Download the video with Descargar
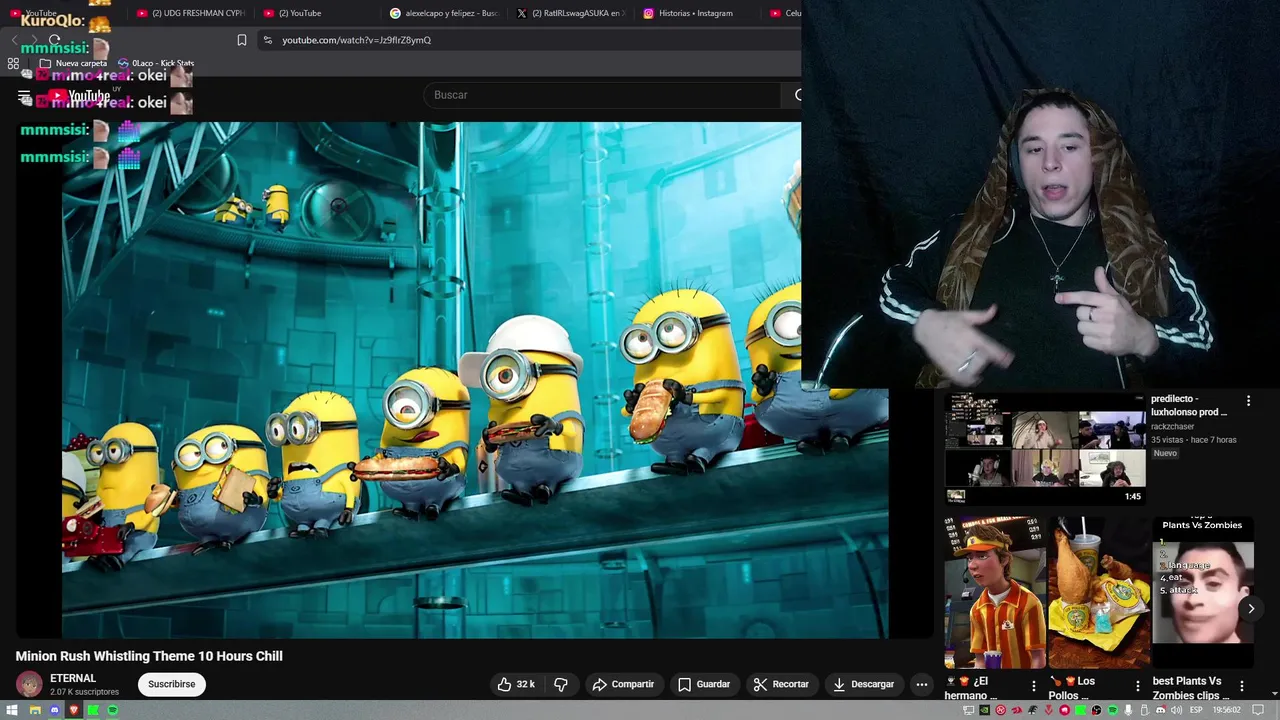Image resolution: width=1280 pixels, height=720 pixels. tap(864, 684)
